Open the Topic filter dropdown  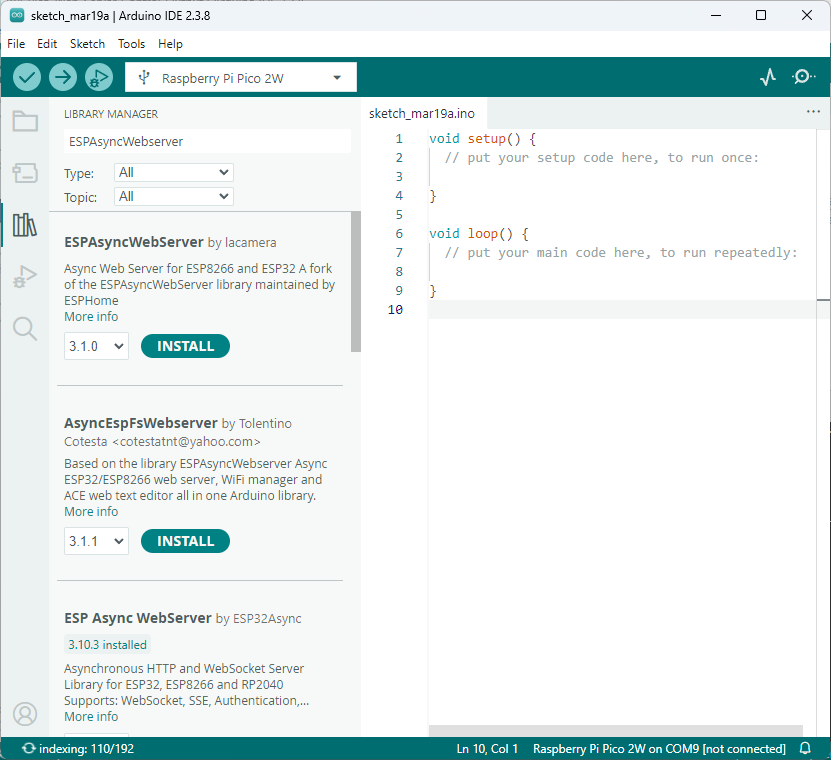[173, 197]
